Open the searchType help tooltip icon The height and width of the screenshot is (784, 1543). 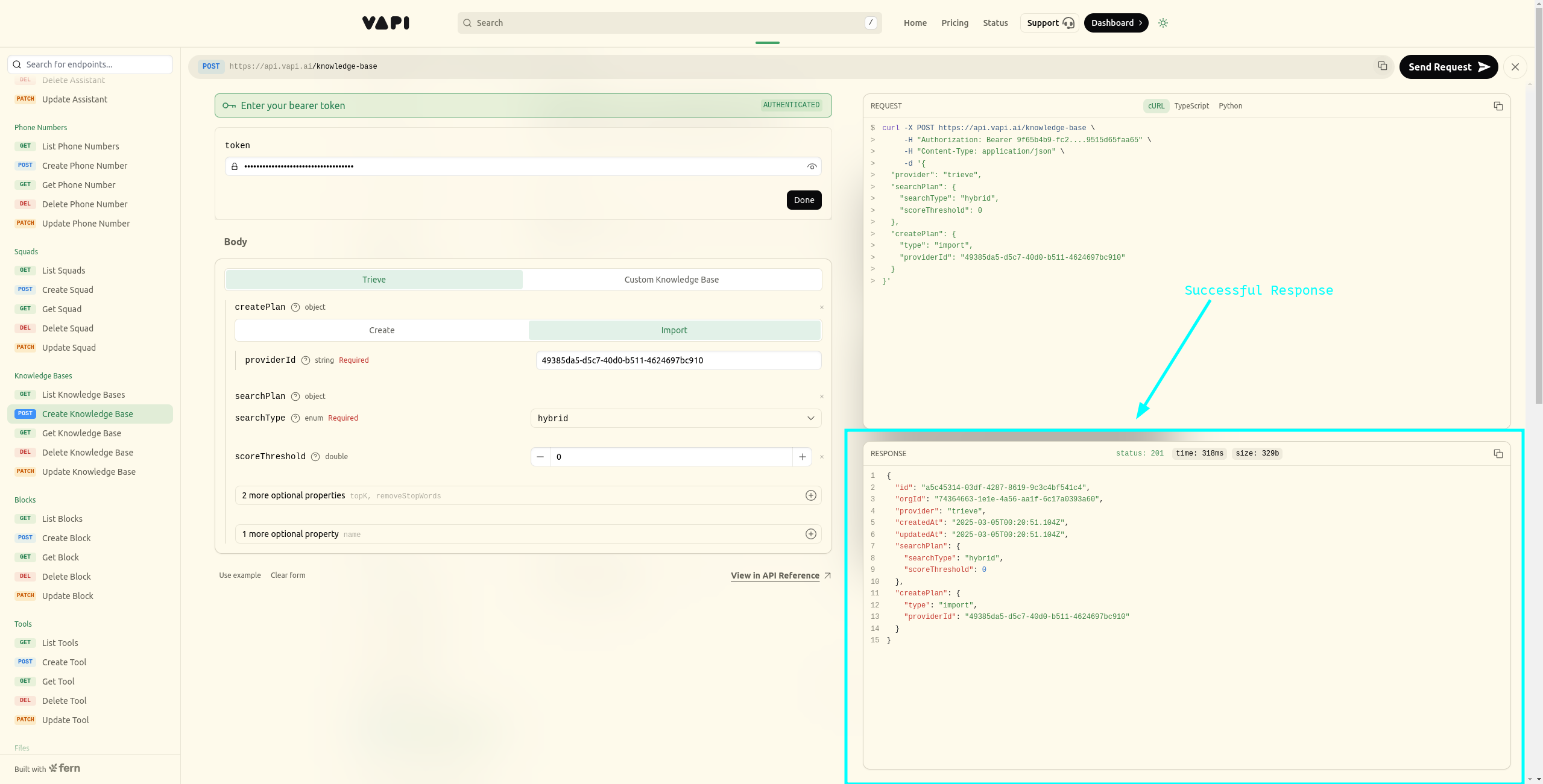click(x=295, y=418)
